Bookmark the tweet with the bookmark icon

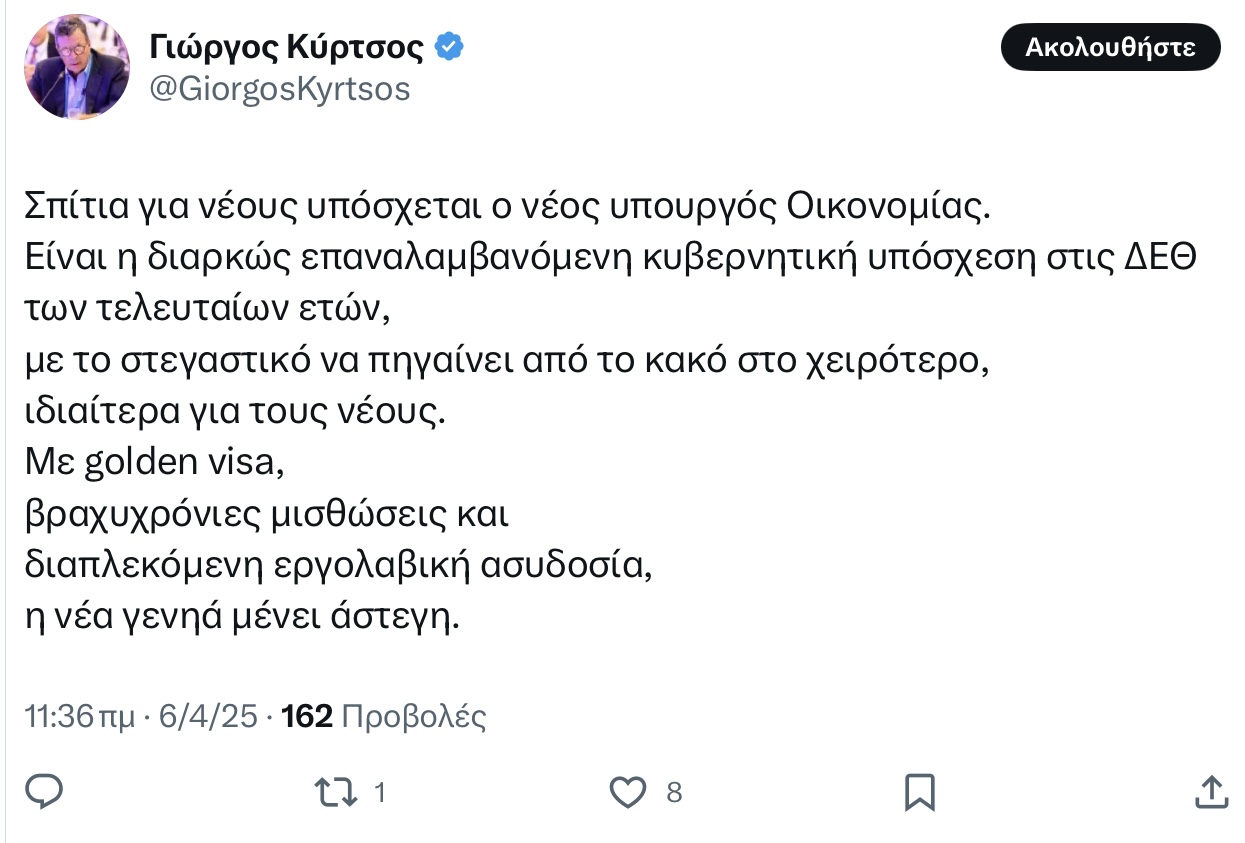pos(919,792)
